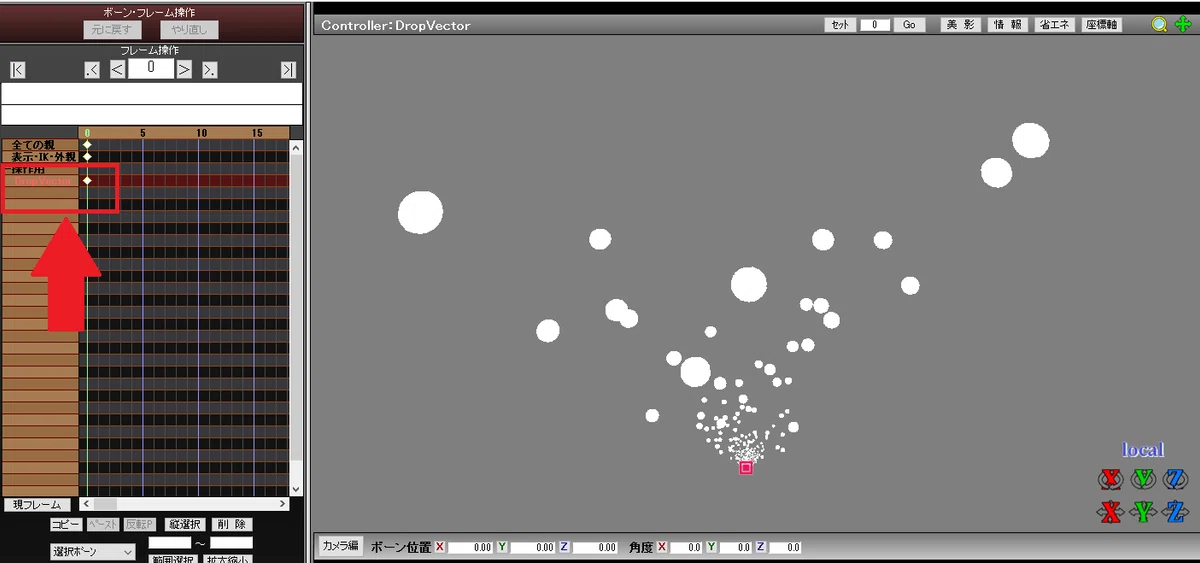Screen dimensions: 1200x563
Task: Click the ペースト (paste) button
Action: tap(103, 524)
